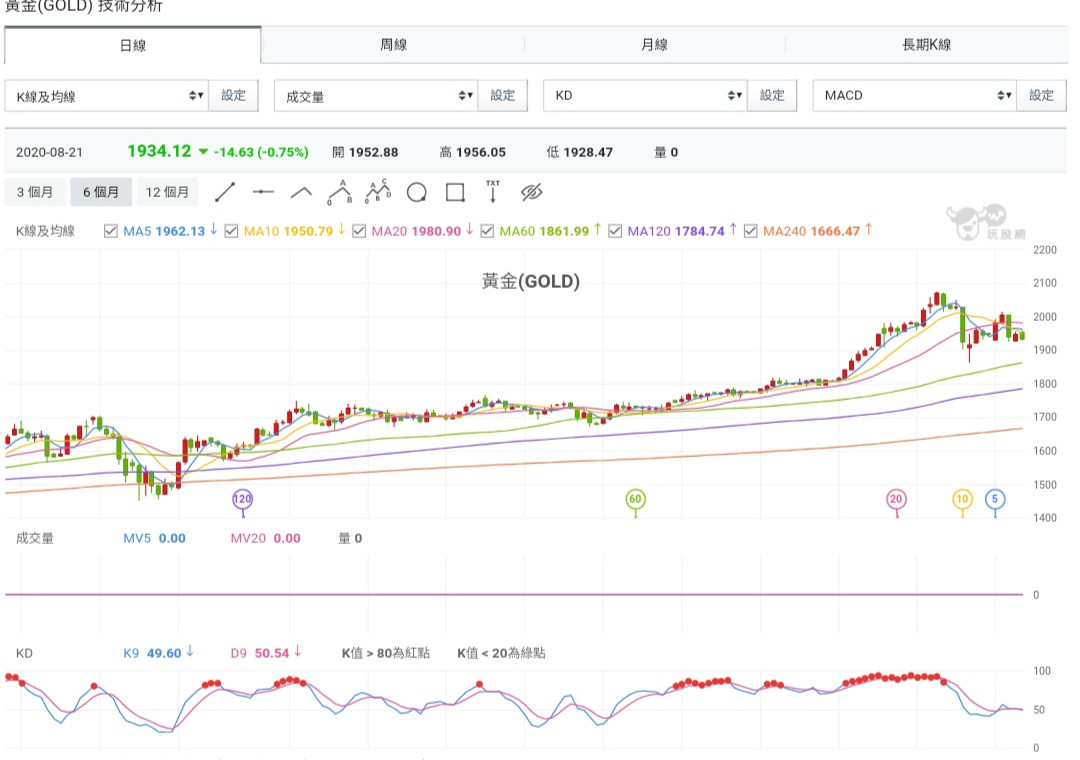This screenshot has height=760, width=1080.
Task: Toggle the MA240 moving average checkbox
Action: click(750, 231)
